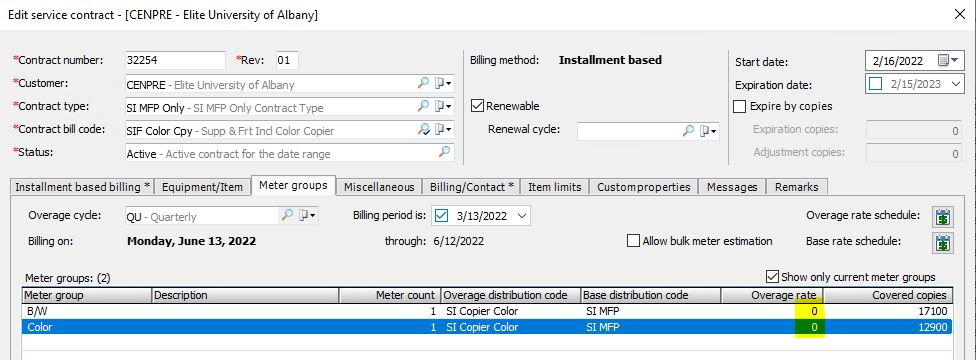Search customers with the magnifier icon
Screen dimensions: 976x360
coord(423,83)
